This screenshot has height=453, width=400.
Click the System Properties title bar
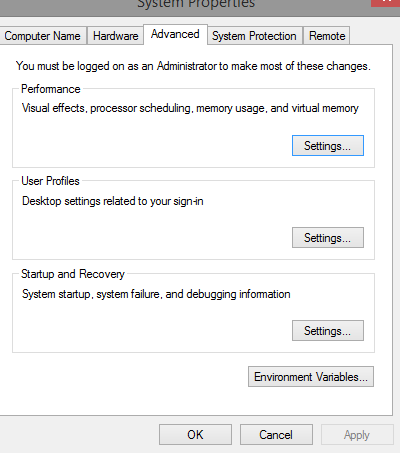coord(196,4)
